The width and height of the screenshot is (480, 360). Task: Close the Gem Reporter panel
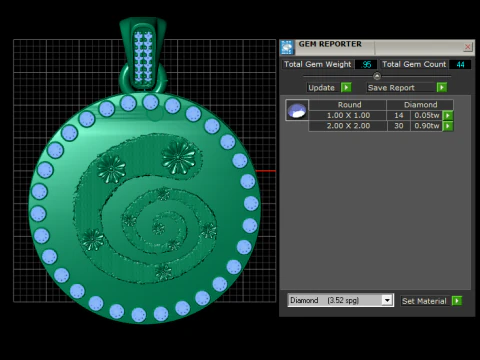[468, 47]
